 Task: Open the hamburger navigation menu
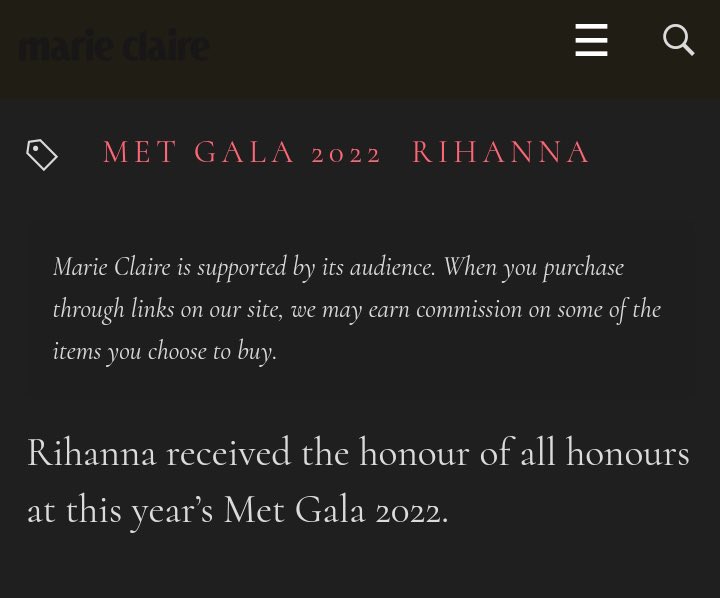tap(591, 40)
